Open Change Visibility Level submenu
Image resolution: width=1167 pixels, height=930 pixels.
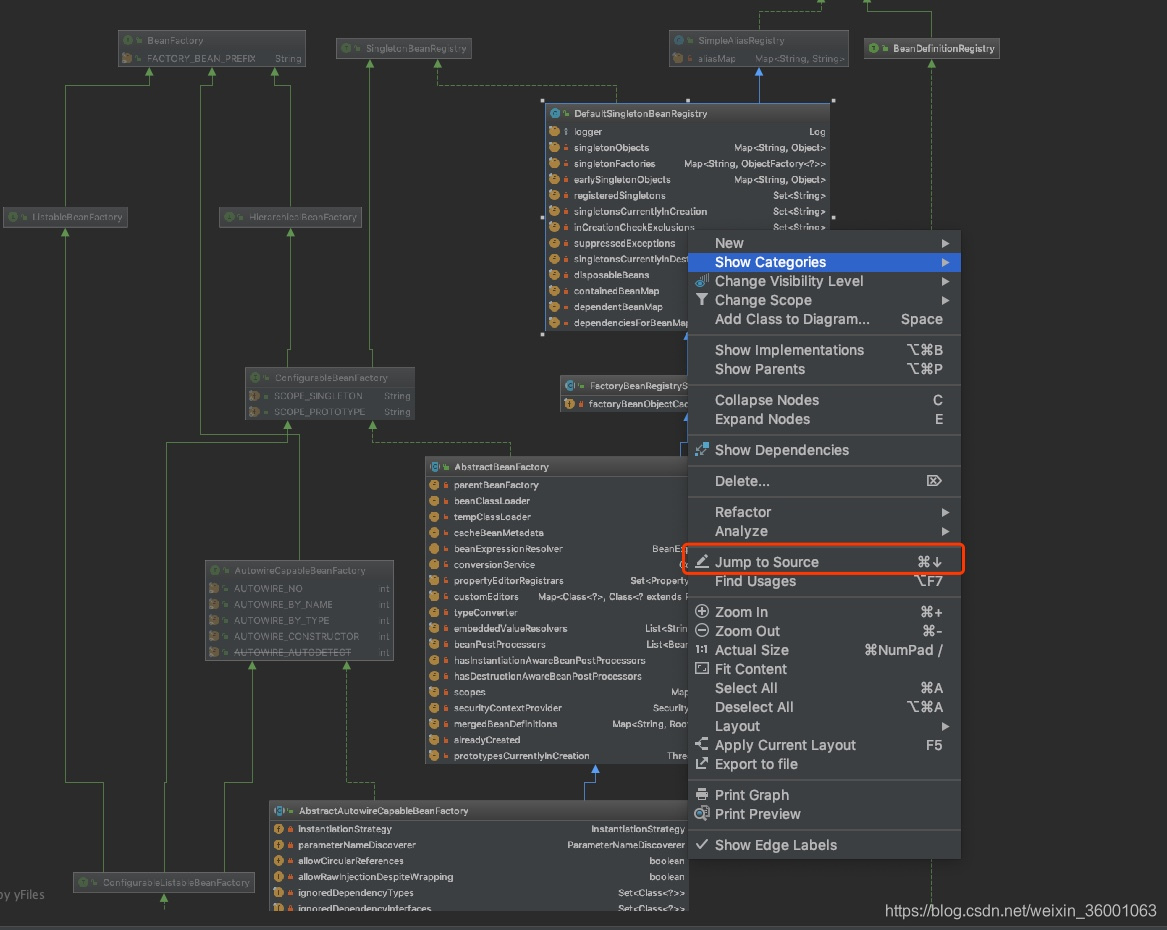point(824,281)
